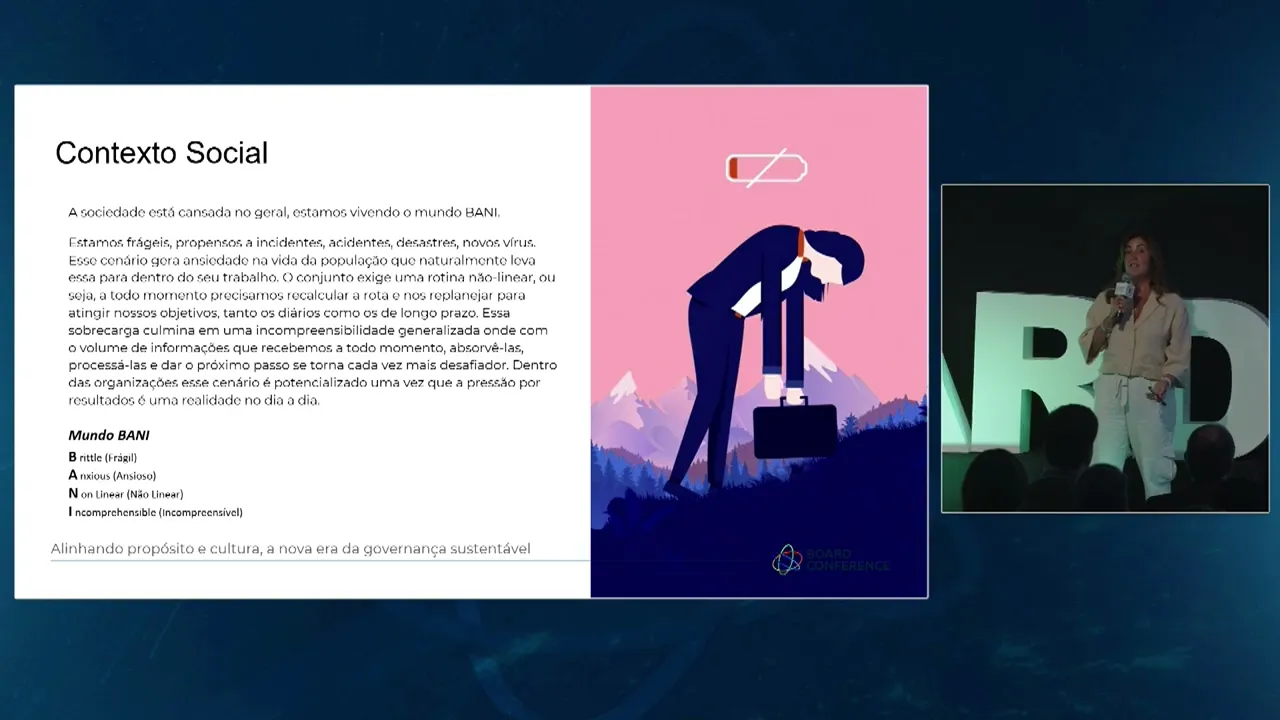This screenshot has width=1280, height=720.
Task: Click the low battery icon in illustration
Action: (x=766, y=168)
